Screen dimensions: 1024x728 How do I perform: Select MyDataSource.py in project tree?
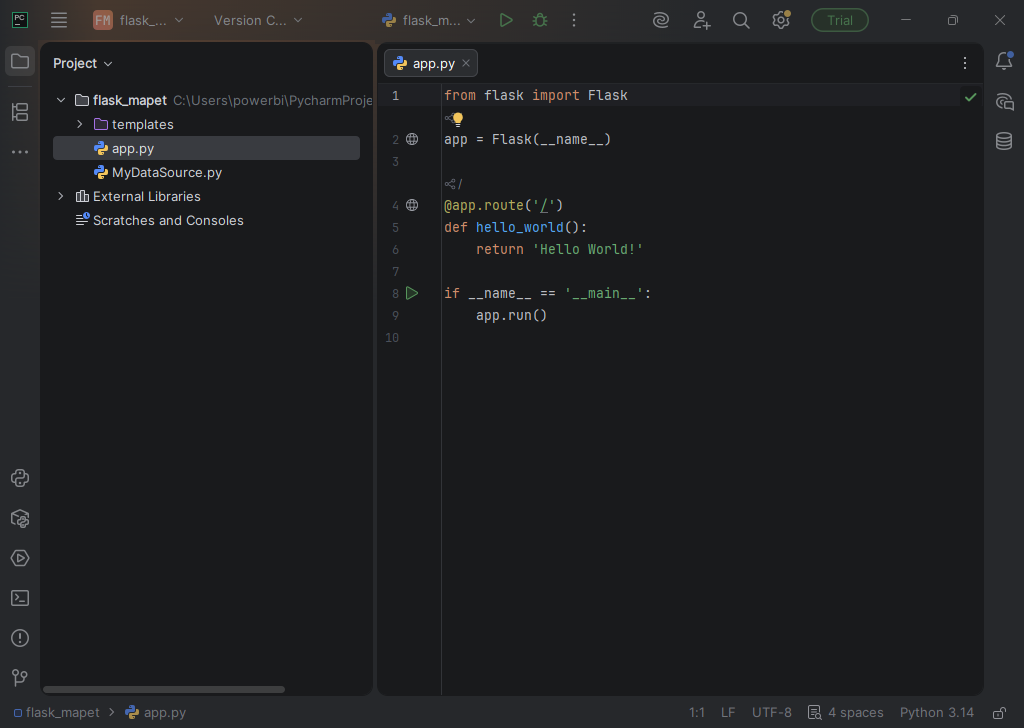(206, 172)
